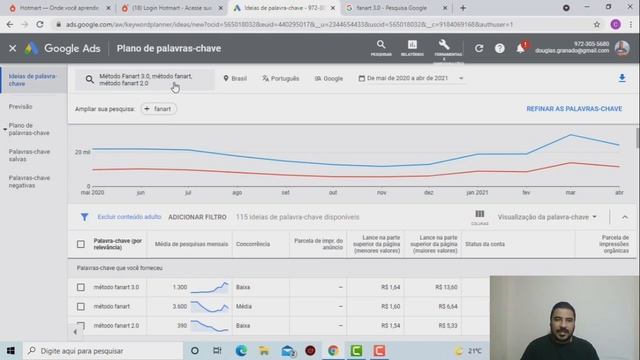
Task: Click the filter funnel icon
Action: [x=84, y=217]
